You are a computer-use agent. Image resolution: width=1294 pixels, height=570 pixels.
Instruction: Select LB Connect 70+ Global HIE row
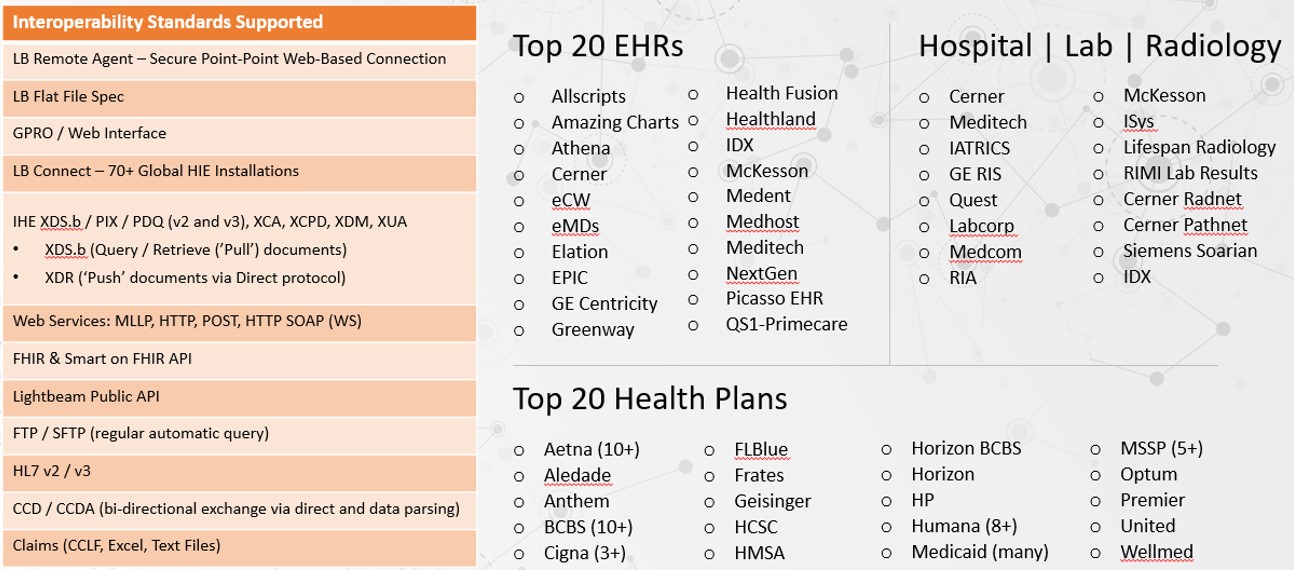tap(239, 171)
